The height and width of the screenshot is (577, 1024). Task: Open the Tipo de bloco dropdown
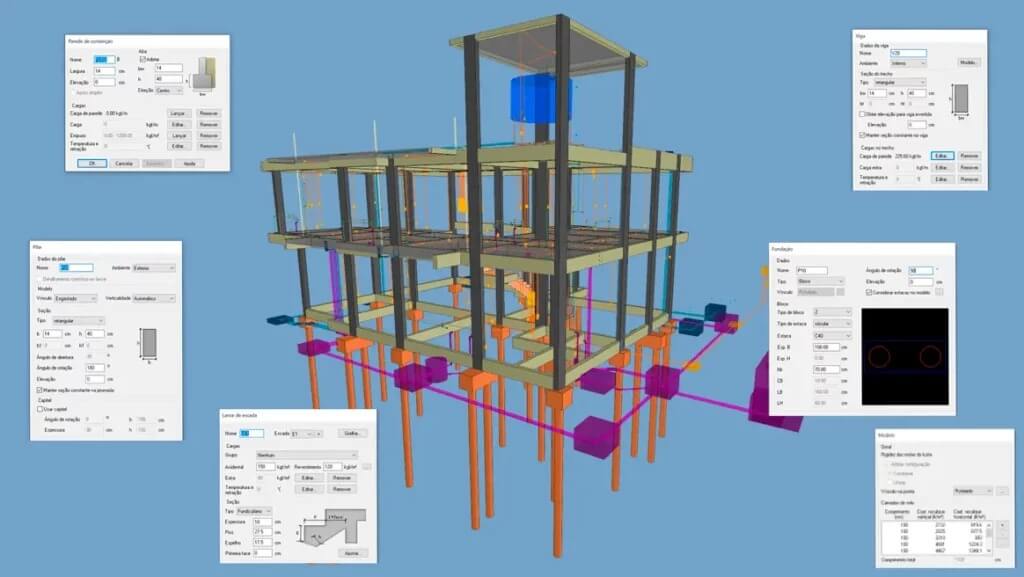pos(833,312)
